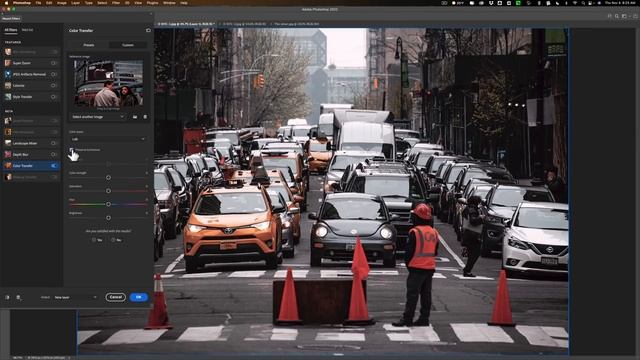Screen dimensions: 640x360
Task: Select the Super Zoom filter row label
Action: pyautogui.click(x=22, y=63)
